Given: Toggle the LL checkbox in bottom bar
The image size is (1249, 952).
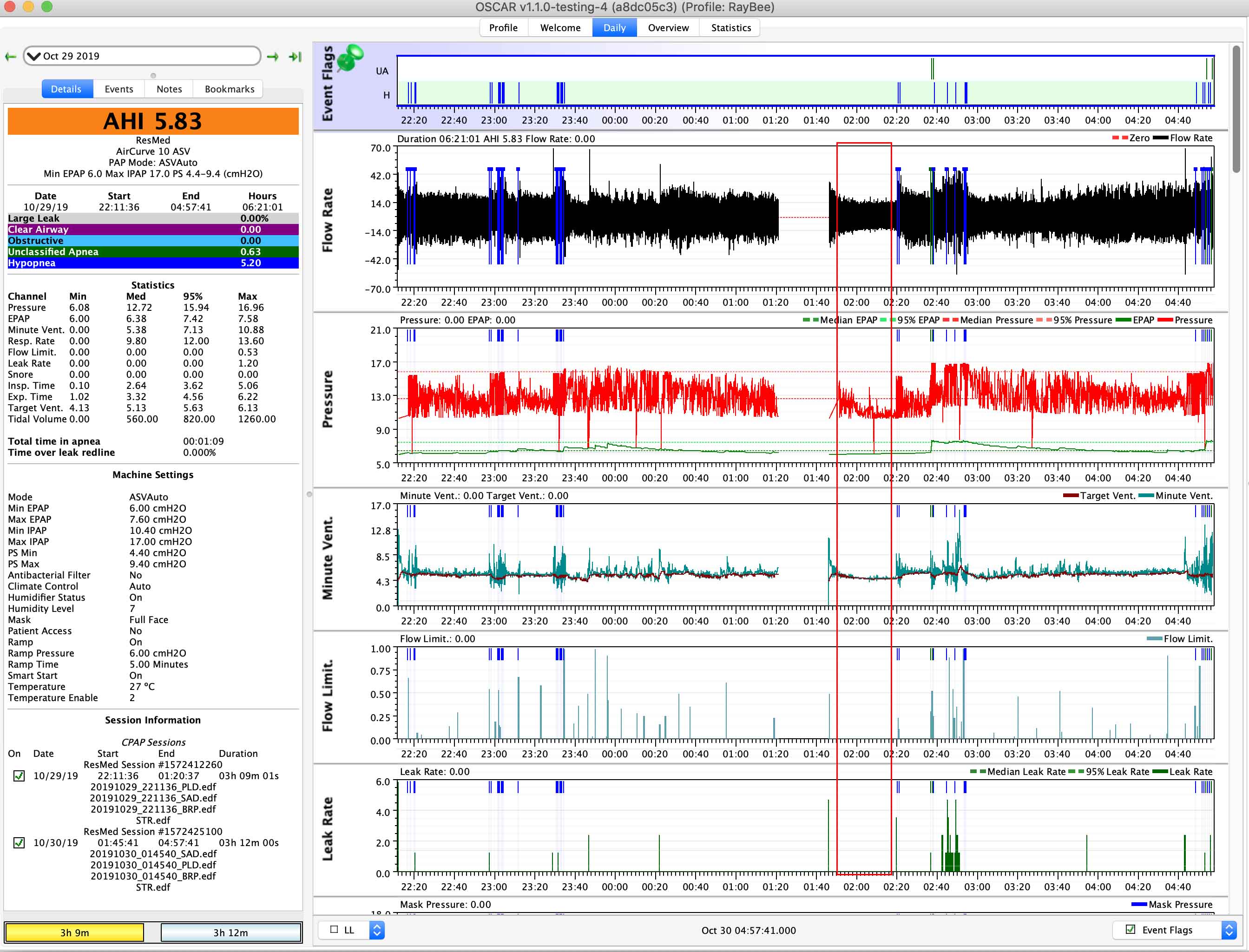Looking at the screenshot, I should [x=335, y=930].
